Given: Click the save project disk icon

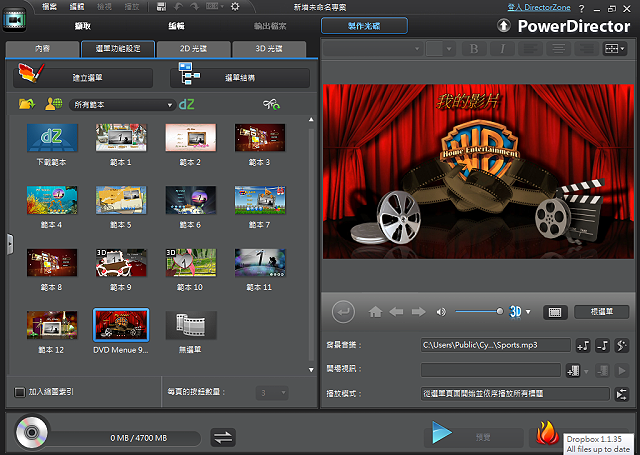Looking at the screenshot, I should tap(162, 7).
